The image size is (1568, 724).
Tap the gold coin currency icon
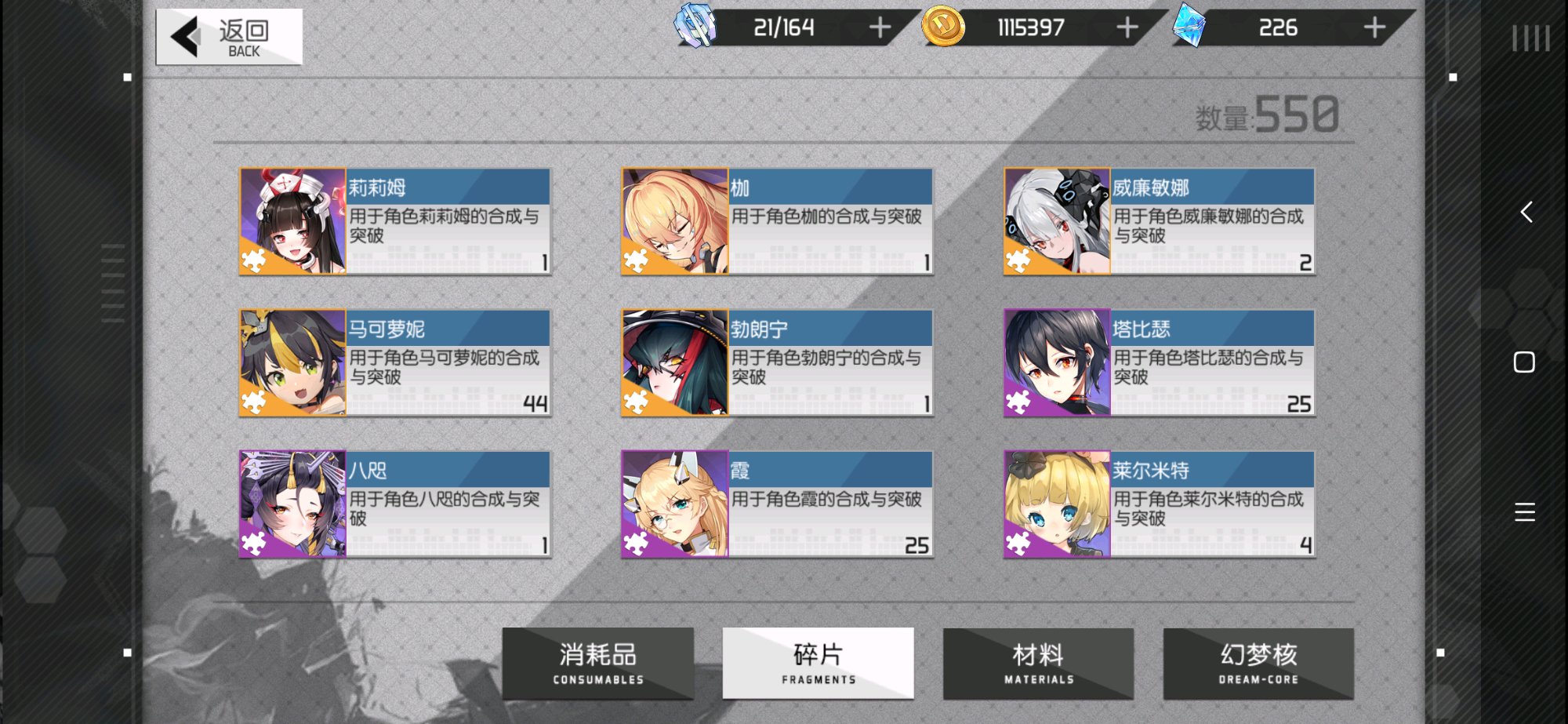tap(943, 27)
